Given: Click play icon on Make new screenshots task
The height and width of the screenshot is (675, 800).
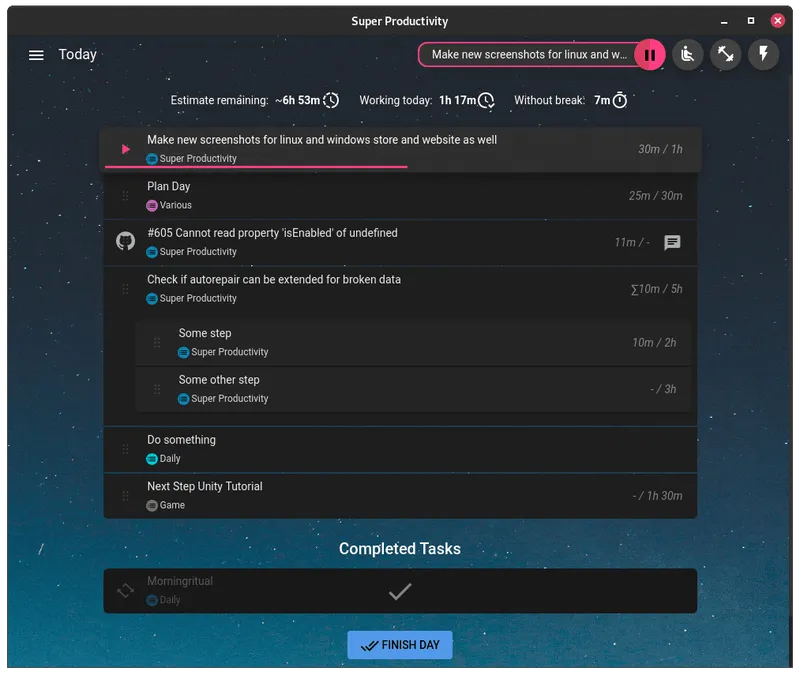Looking at the screenshot, I should tap(126, 149).
